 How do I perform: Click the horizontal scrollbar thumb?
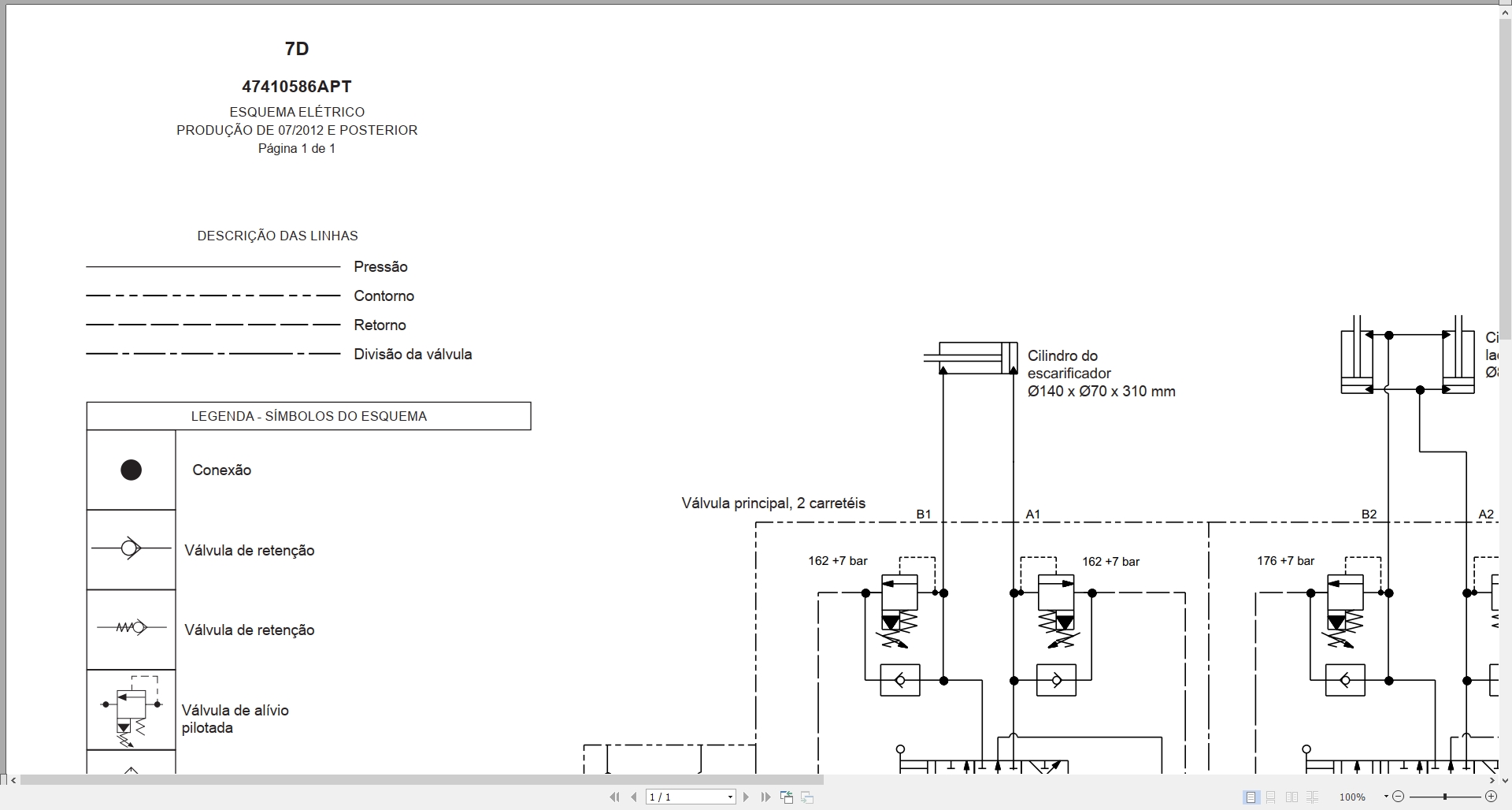421,780
